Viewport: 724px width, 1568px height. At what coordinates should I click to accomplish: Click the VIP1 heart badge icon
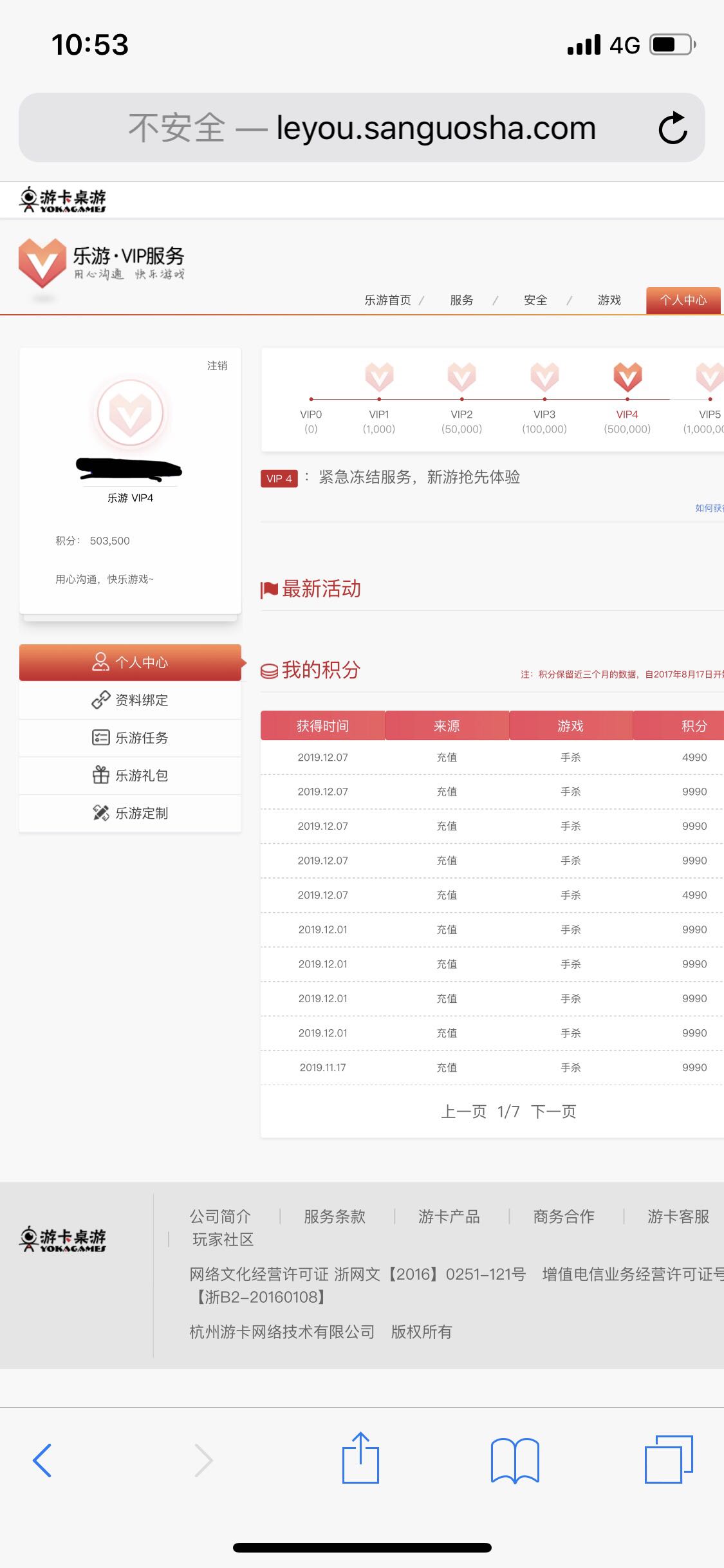(379, 377)
